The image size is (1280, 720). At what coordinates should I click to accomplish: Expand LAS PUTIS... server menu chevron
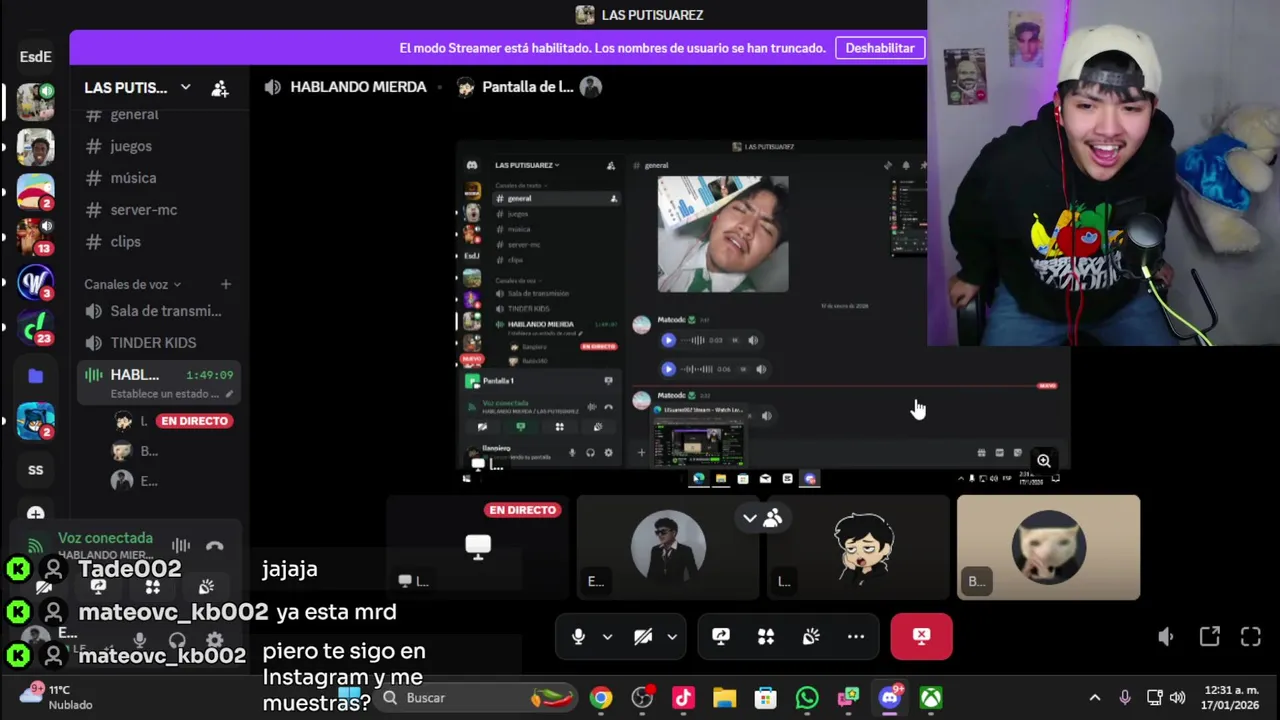point(186,88)
